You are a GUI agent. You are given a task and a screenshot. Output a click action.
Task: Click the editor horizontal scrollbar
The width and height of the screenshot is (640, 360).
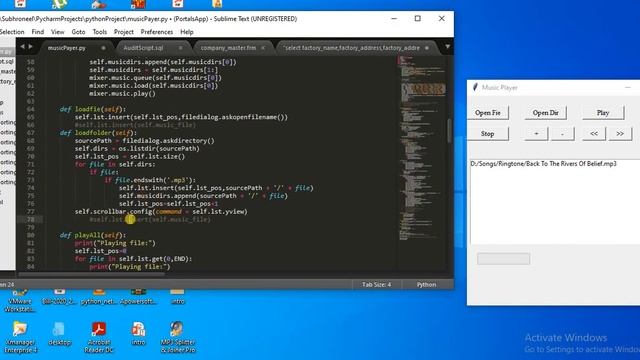[x=92, y=274]
